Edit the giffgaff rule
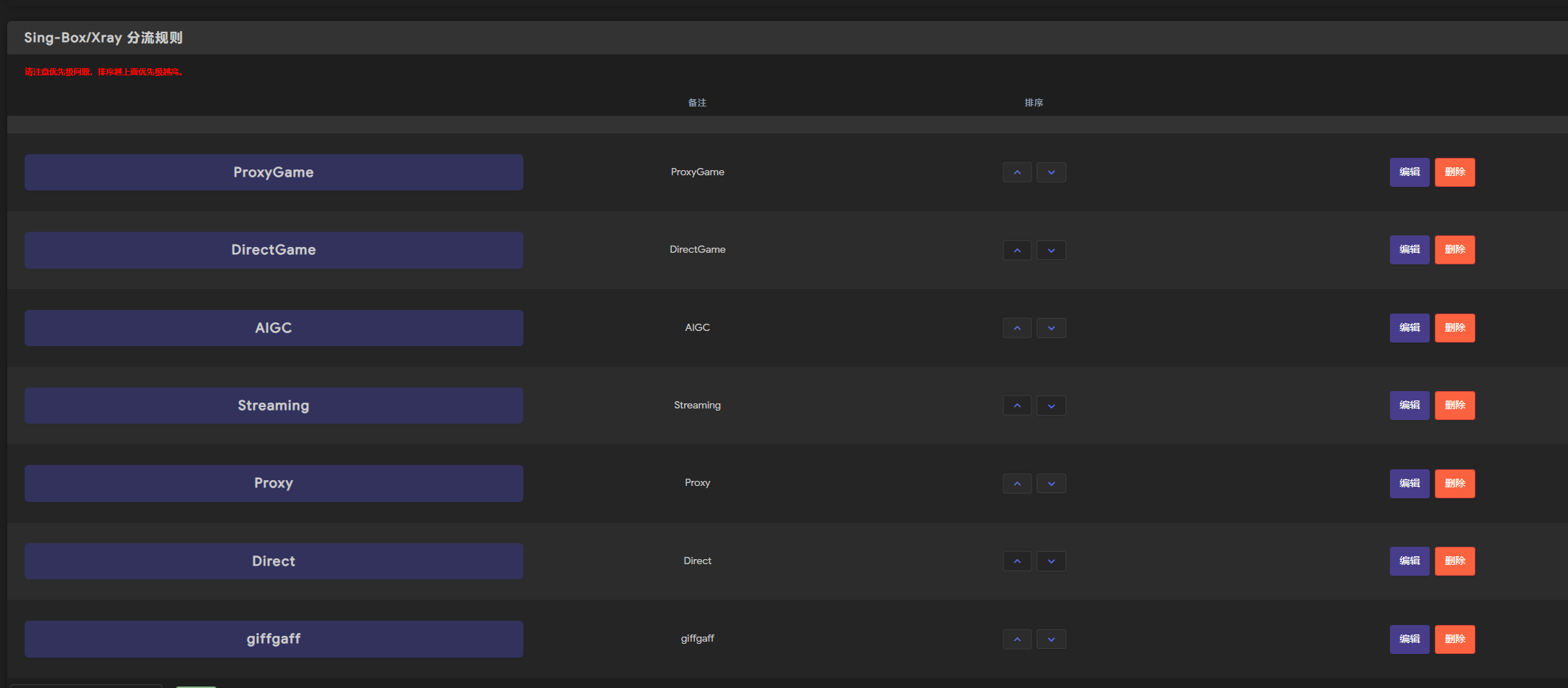This screenshot has width=1568, height=688. click(x=1409, y=639)
